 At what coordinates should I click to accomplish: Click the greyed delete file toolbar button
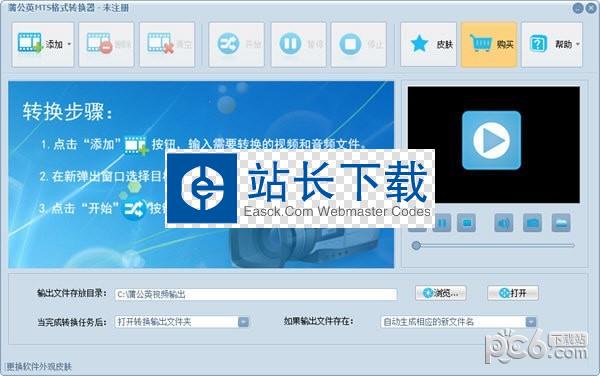tap(106, 44)
